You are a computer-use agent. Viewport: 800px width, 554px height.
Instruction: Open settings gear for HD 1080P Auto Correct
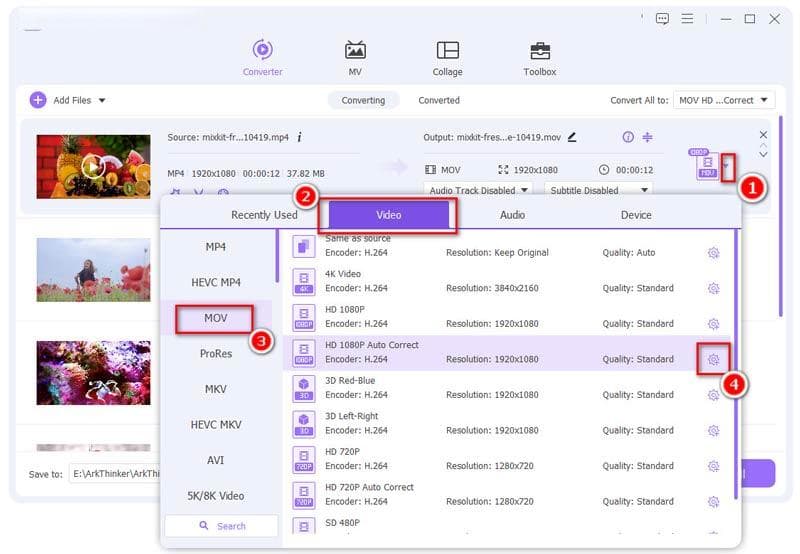click(713, 359)
